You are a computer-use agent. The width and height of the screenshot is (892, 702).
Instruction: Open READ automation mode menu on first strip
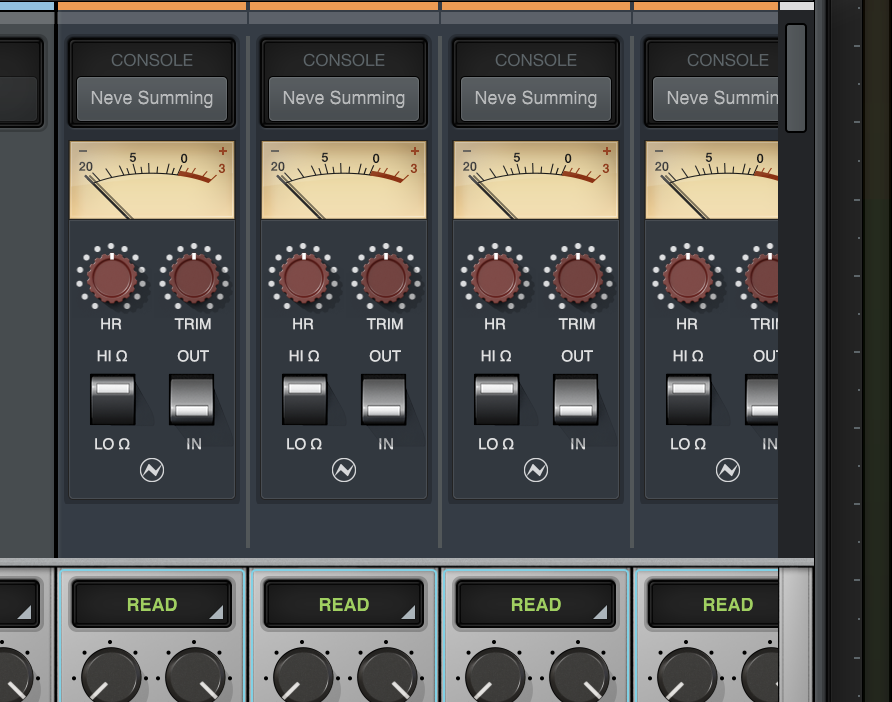tap(152, 604)
